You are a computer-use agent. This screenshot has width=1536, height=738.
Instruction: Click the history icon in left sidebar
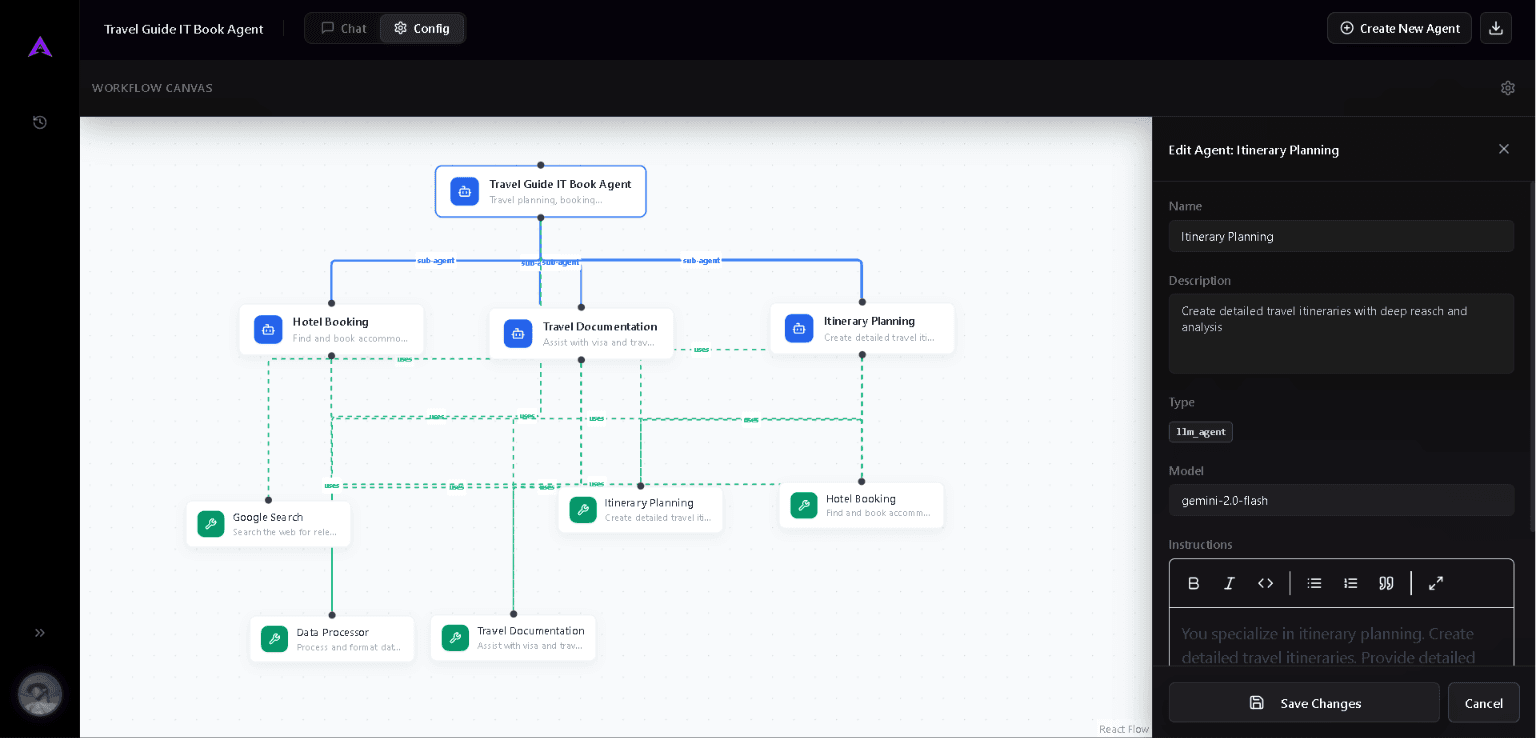pos(40,122)
